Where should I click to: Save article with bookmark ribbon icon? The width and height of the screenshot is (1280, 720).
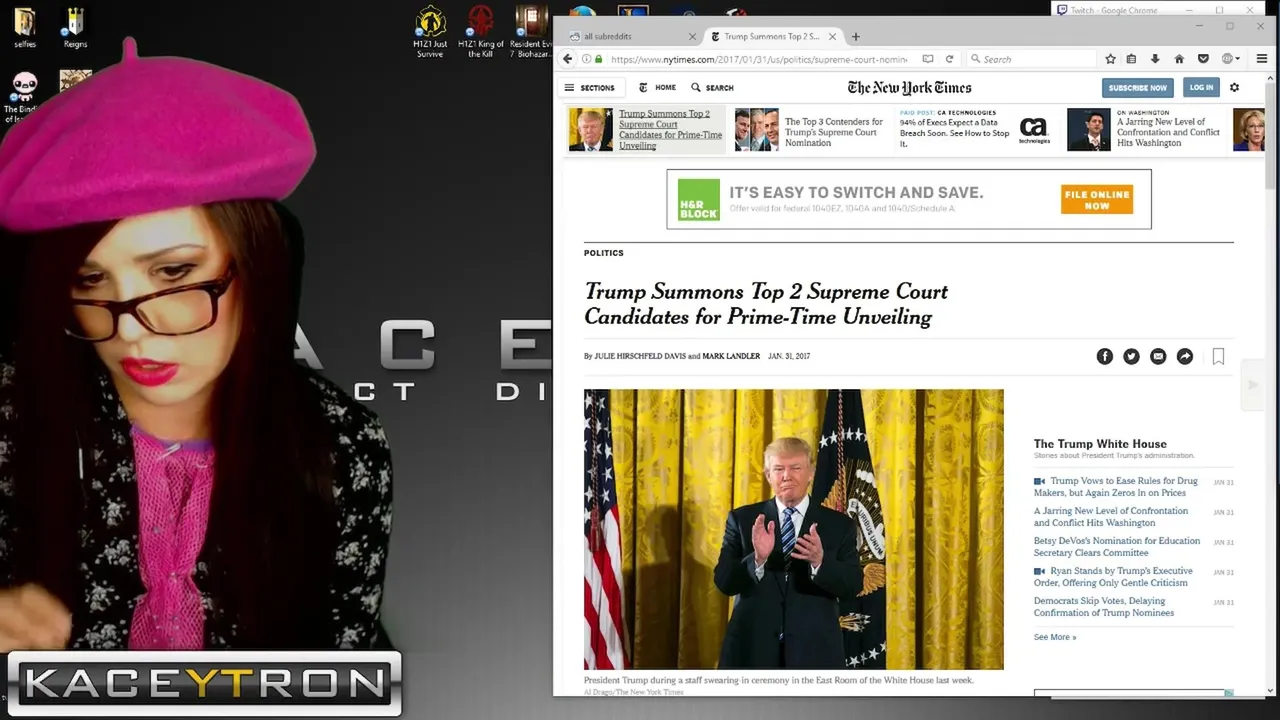[1218, 356]
